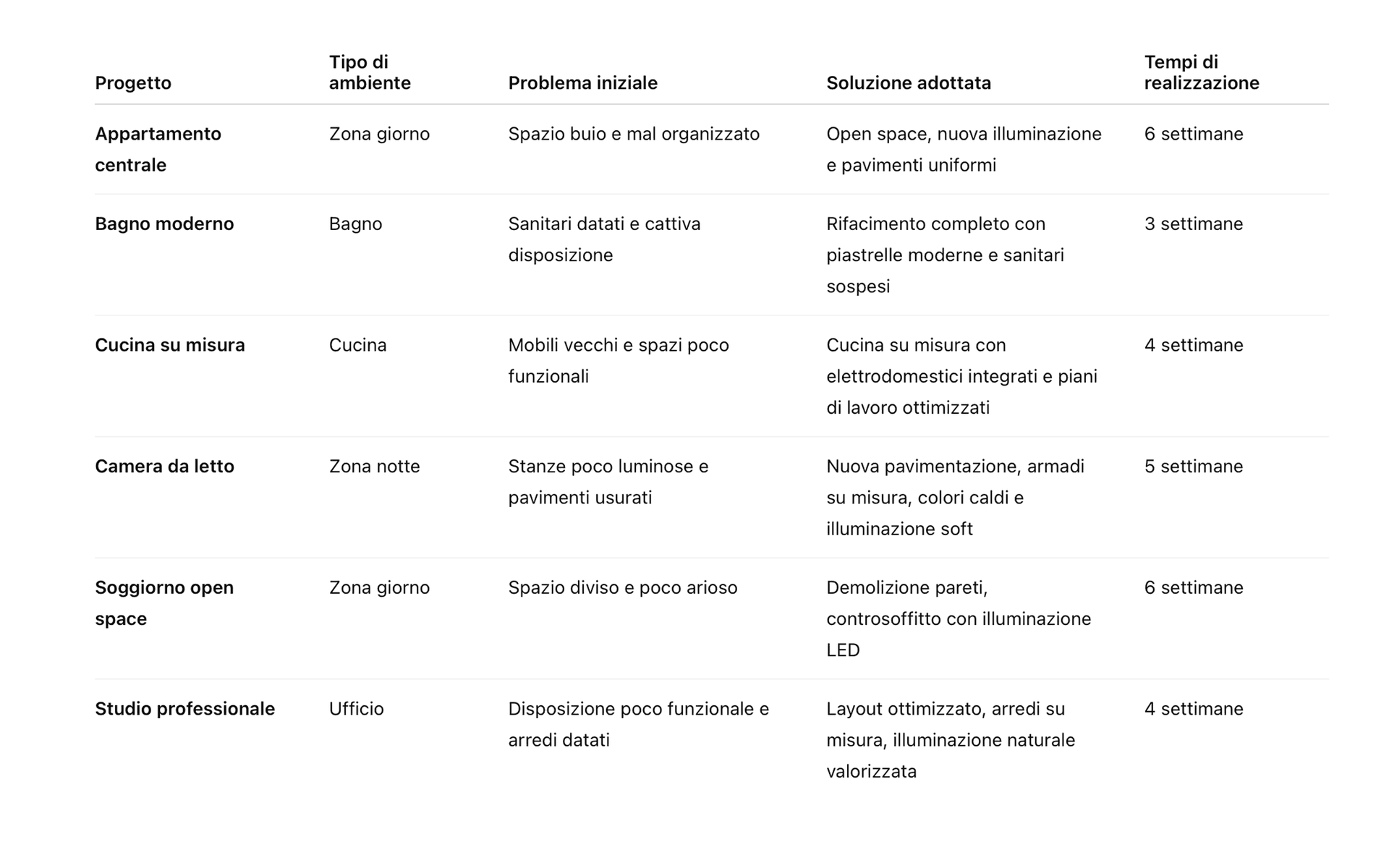Select the "Tipo di ambiente" column header
This screenshot has width=1389, height=868.
tap(370, 72)
